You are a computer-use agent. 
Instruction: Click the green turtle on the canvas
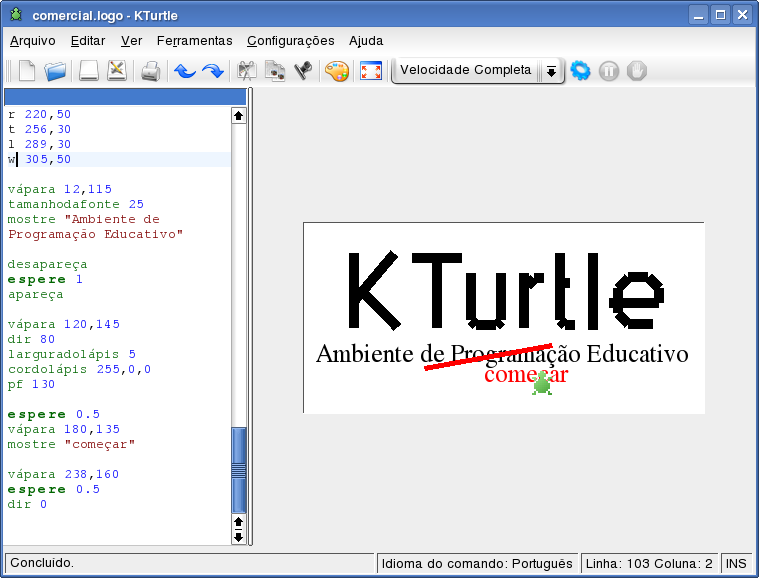click(542, 383)
